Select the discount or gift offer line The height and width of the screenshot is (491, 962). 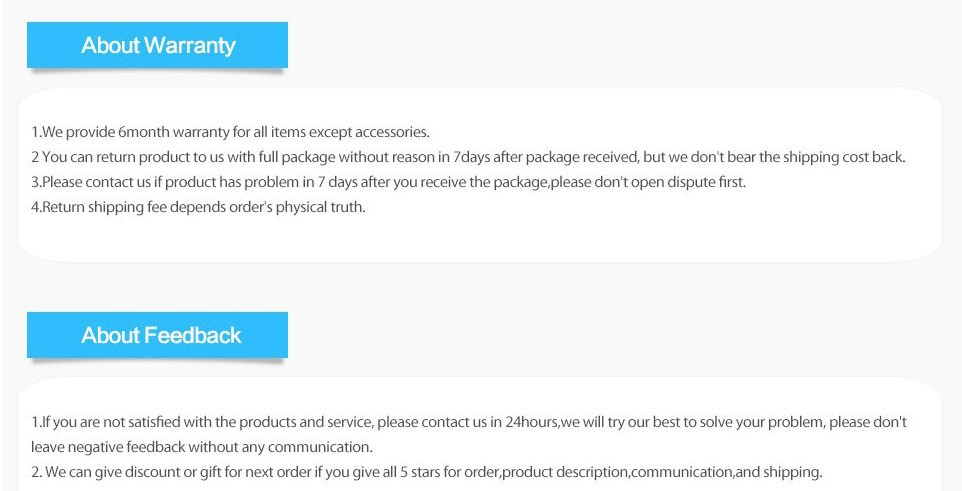tap(426, 472)
